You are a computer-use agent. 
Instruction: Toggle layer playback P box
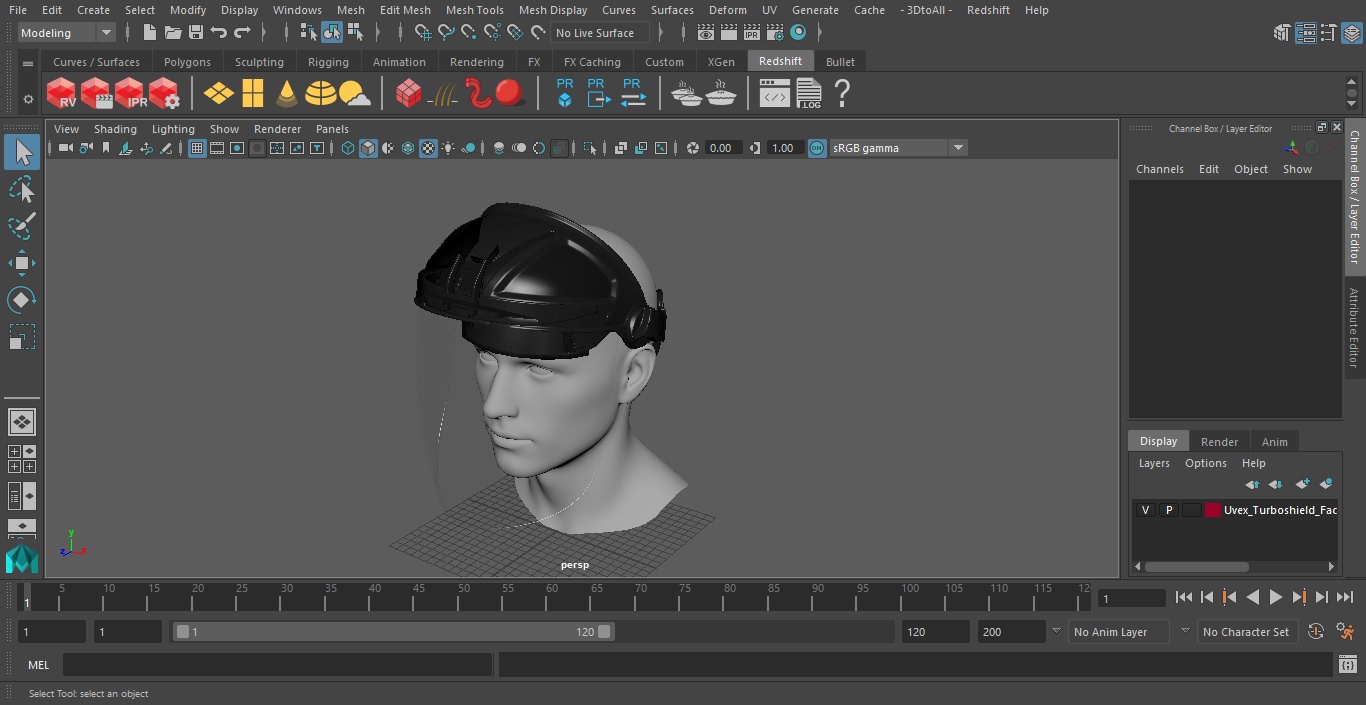(1168, 510)
